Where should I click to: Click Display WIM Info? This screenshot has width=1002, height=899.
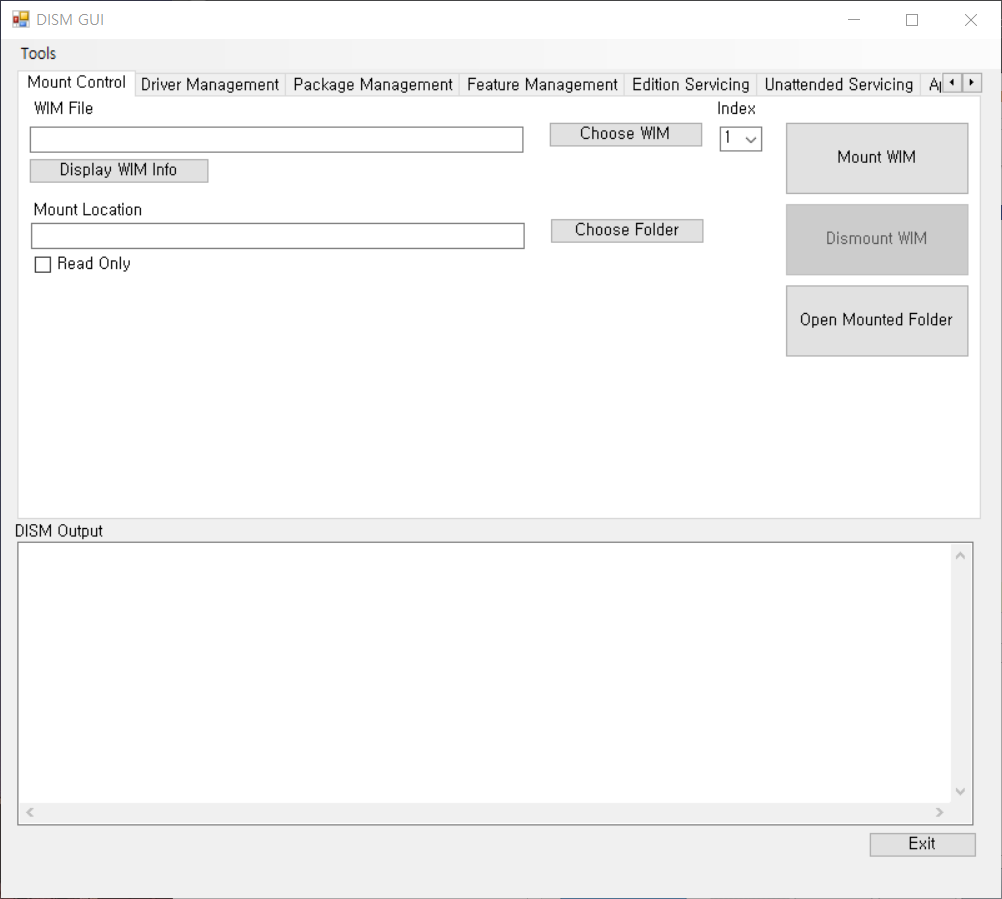(118, 170)
